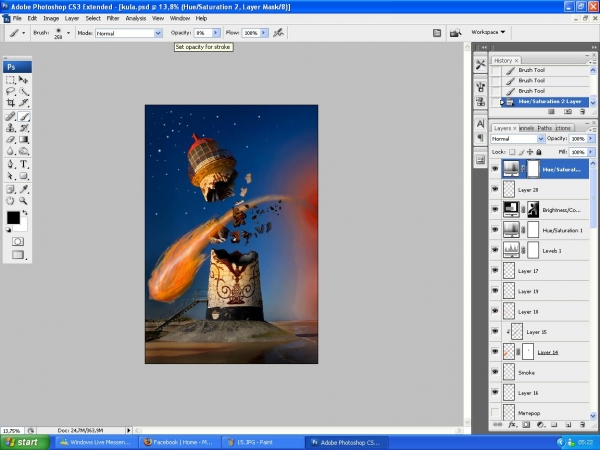Select the Path Selection tool
Image resolution: width=600 pixels, height=450 pixels.
(10, 176)
